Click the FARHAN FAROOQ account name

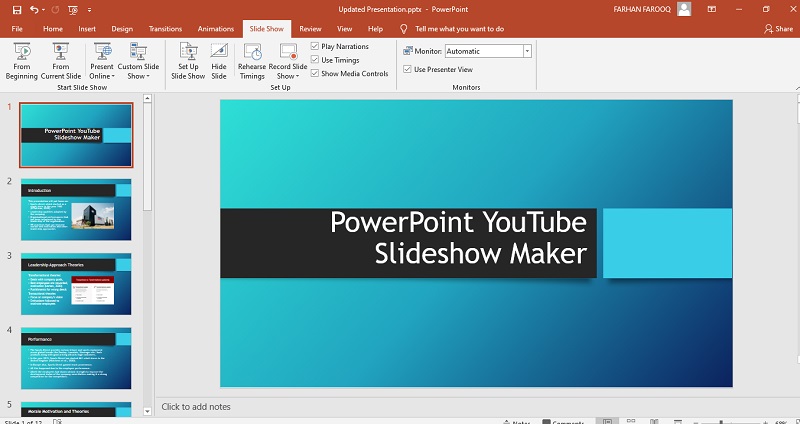point(642,9)
